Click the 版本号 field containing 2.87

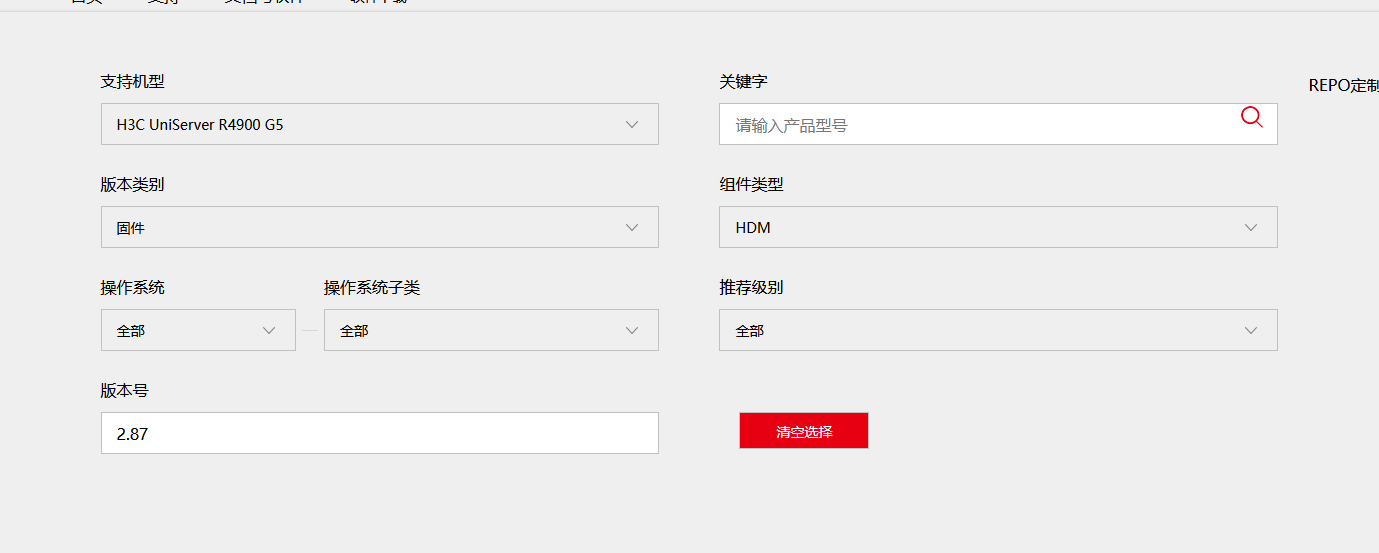click(x=379, y=434)
